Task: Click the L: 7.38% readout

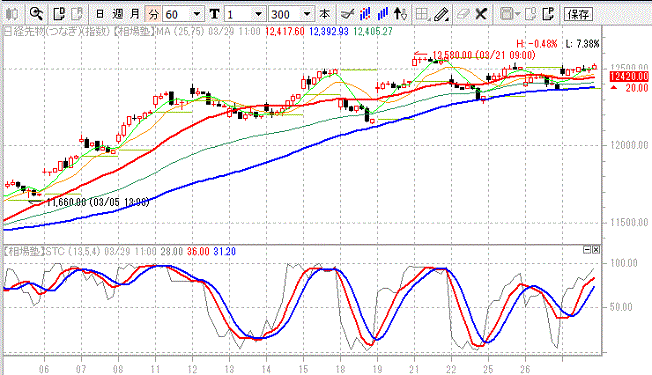Action: (x=583, y=44)
